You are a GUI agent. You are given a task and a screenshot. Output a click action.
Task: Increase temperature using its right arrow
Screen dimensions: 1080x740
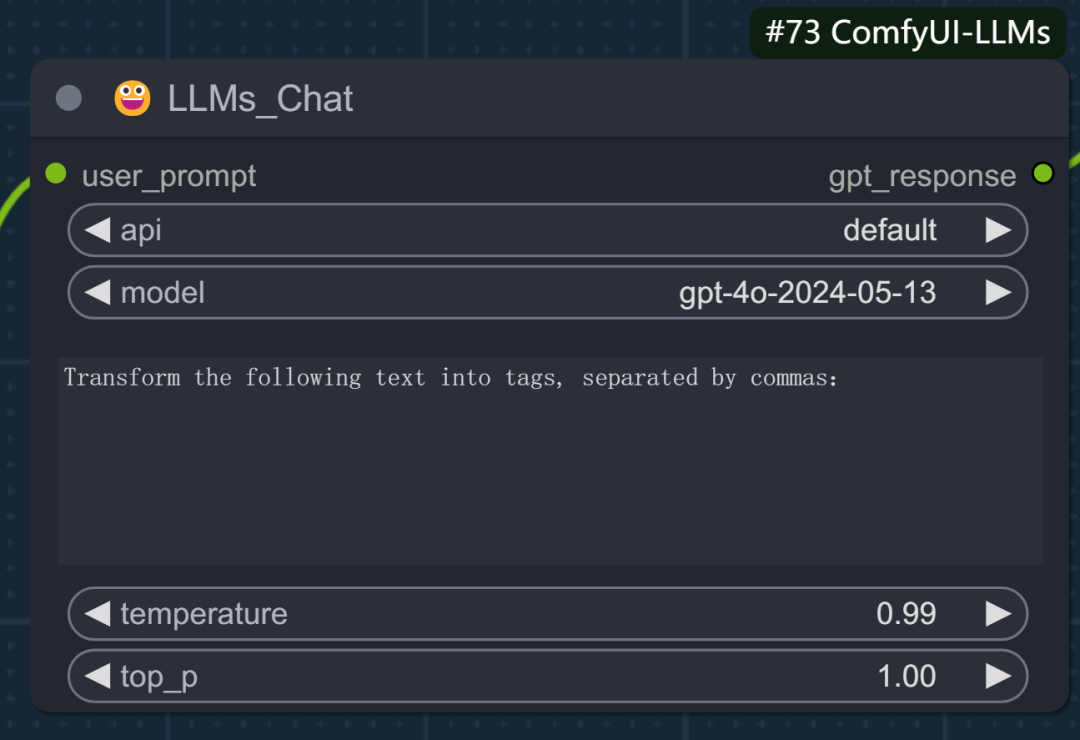pyautogui.click(x=998, y=613)
